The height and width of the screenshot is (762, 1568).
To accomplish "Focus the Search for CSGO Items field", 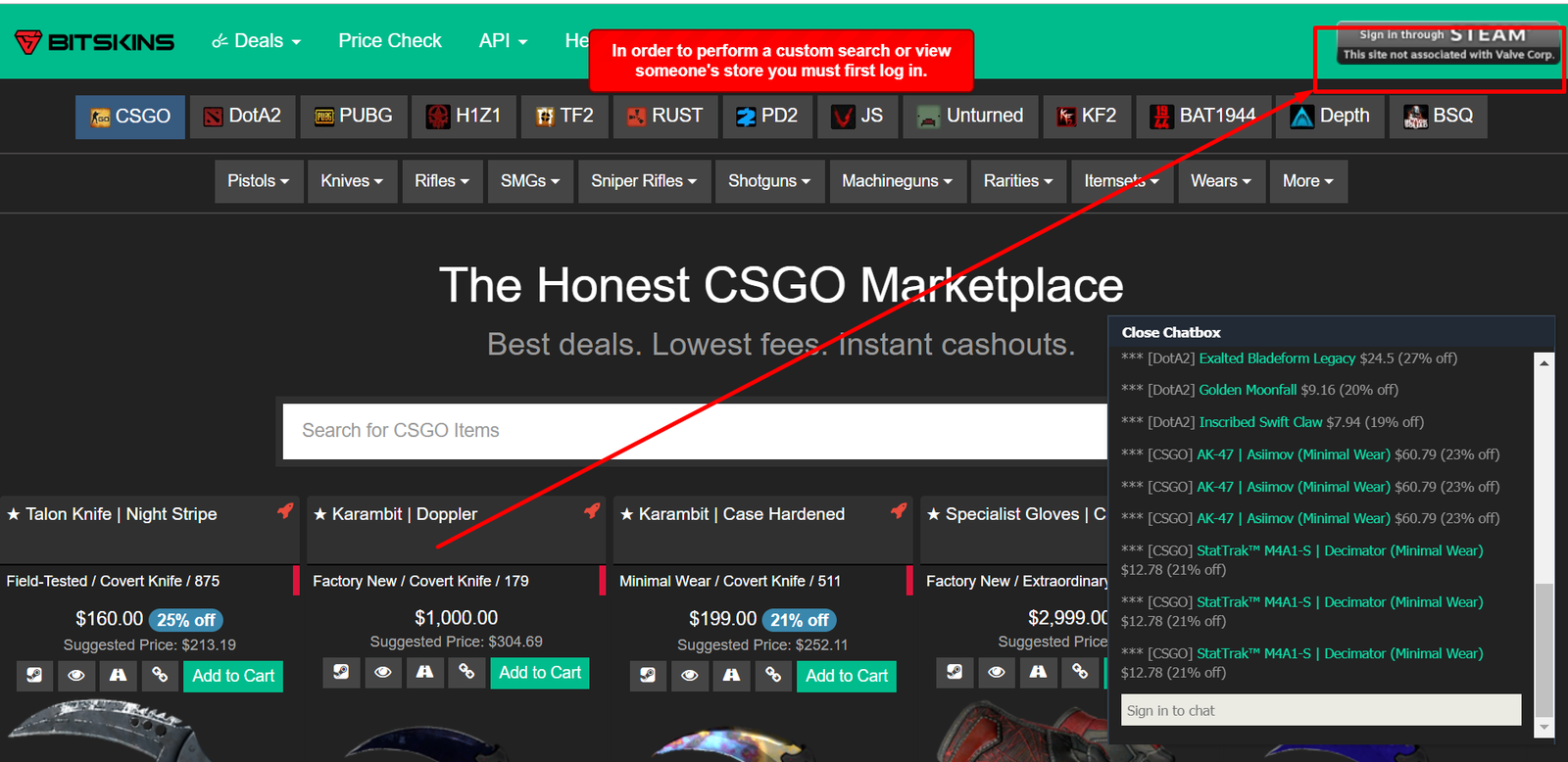I will coord(695,431).
